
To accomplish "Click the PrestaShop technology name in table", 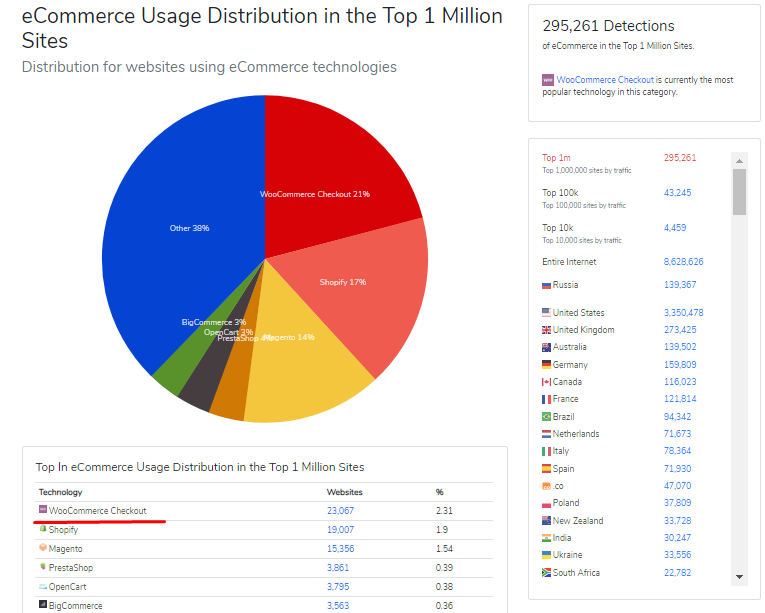I will pos(71,568).
